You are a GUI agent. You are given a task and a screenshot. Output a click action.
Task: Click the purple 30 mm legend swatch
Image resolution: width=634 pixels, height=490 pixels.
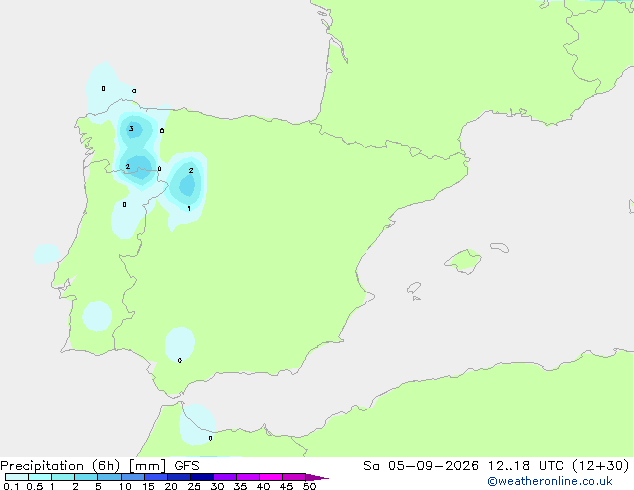point(225,477)
